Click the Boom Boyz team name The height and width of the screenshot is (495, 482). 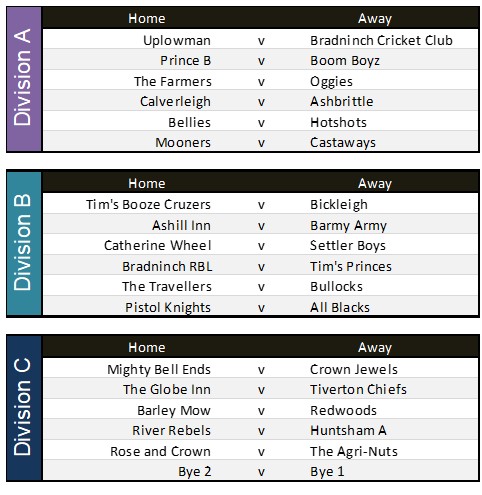pyautogui.click(x=345, y=61)
